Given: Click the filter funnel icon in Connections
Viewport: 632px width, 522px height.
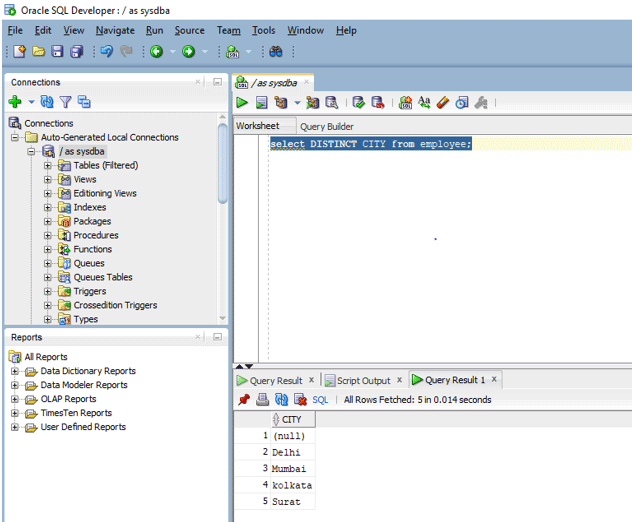Looking at the screenshot, I should pyautogui.click(x=65, y=102).
